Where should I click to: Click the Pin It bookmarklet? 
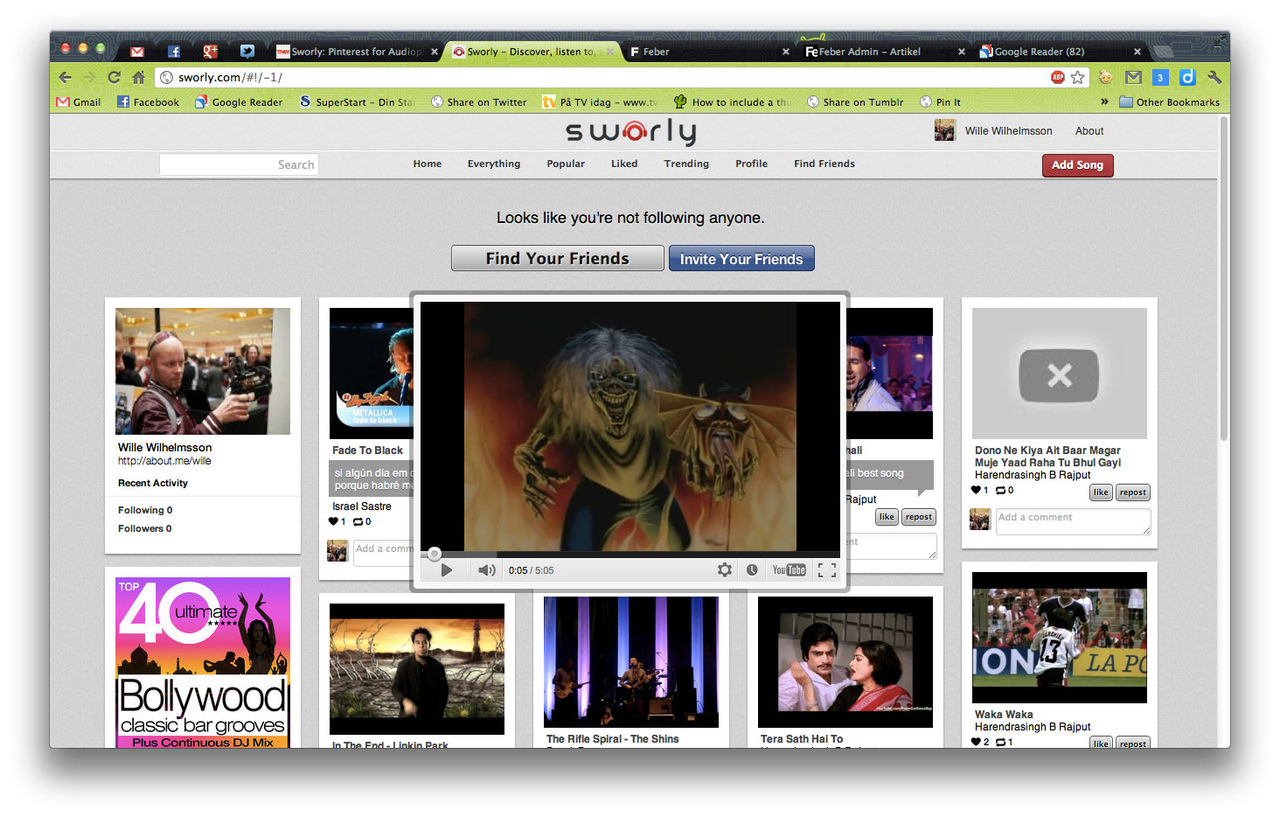point(941,102)
